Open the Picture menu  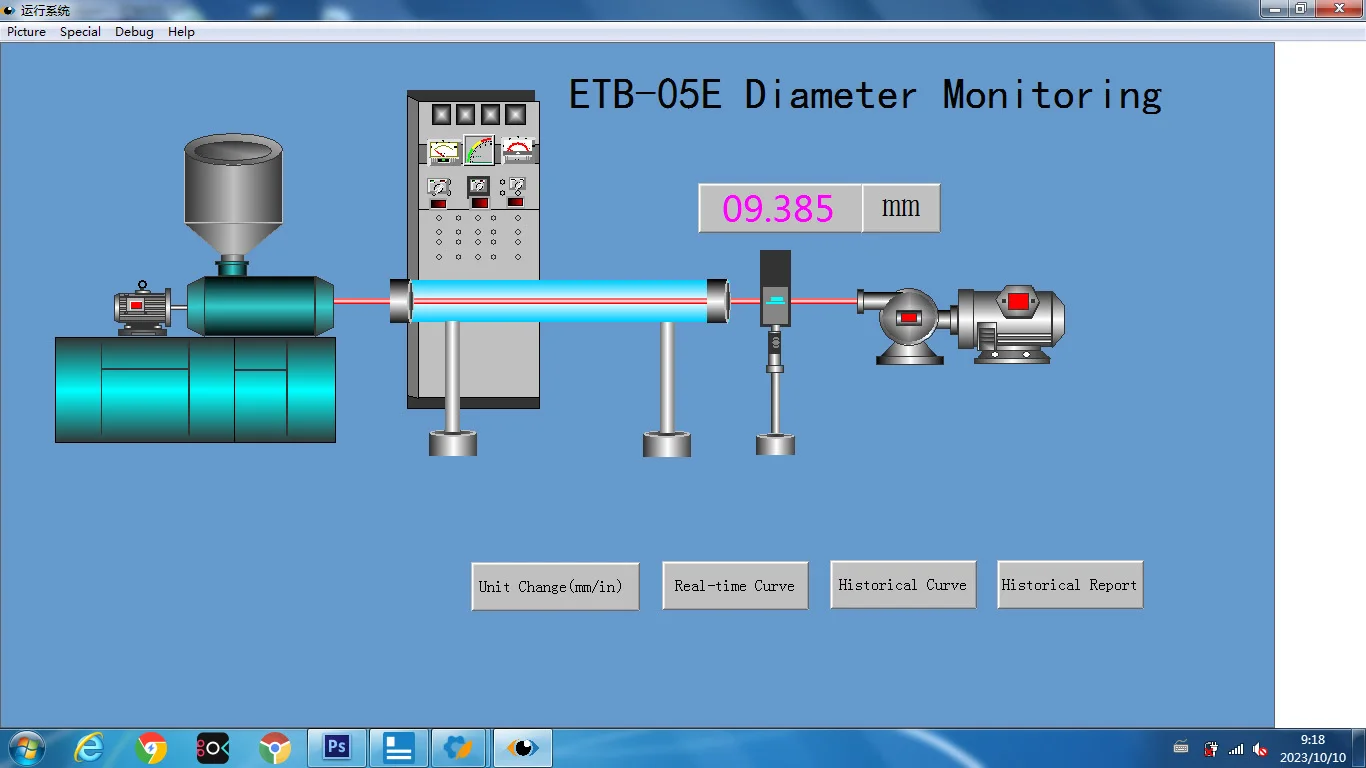click(27, 32)
